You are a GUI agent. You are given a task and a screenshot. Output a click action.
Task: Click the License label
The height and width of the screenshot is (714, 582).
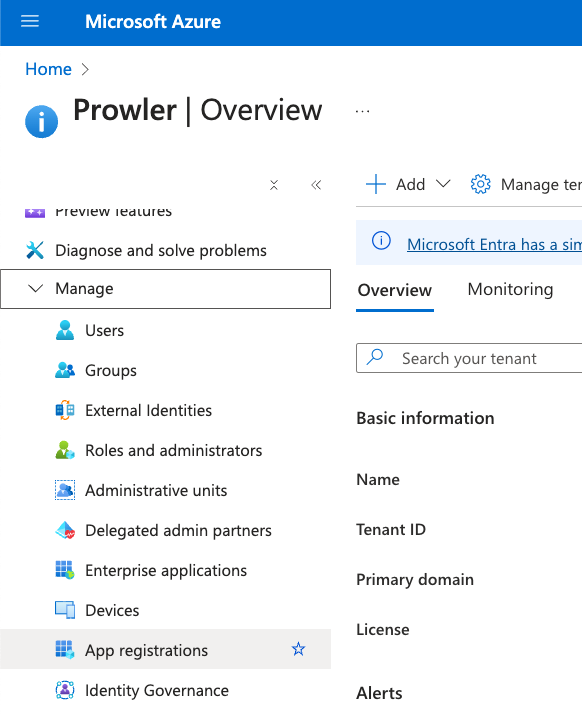[383, 630]
